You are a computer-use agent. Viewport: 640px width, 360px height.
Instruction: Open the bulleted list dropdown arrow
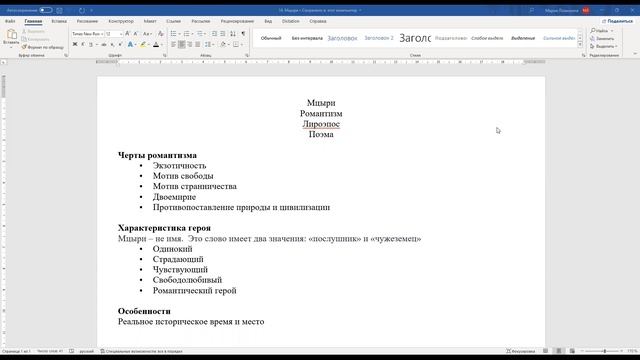pos(180,34)
